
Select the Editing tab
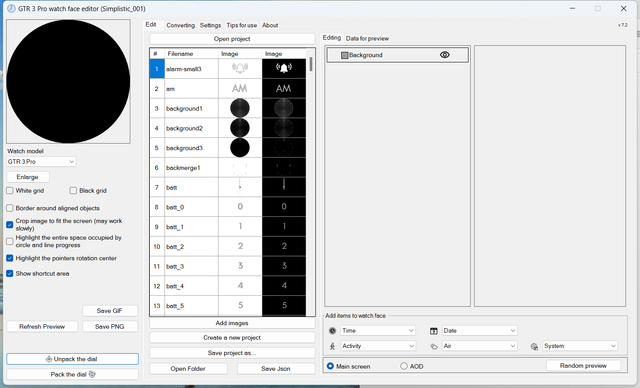331,38
